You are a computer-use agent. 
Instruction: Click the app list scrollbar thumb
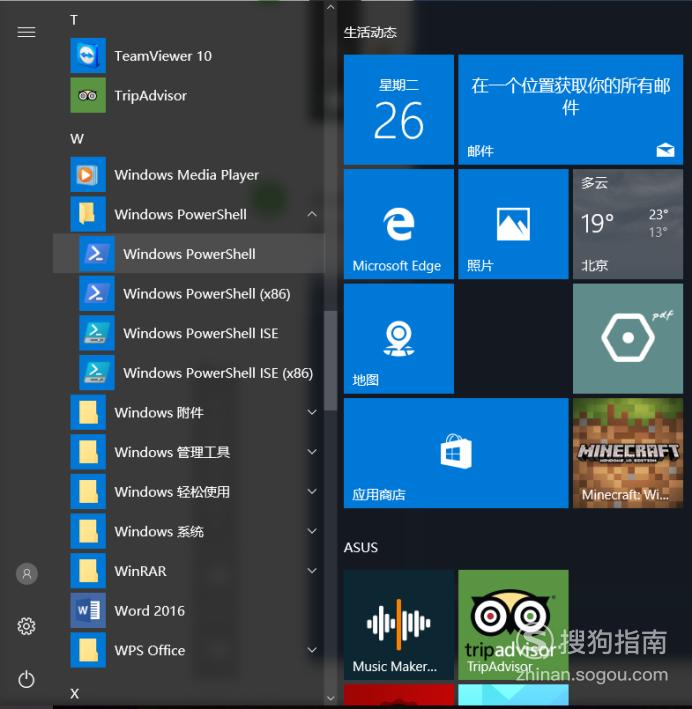tap(331, 360)
